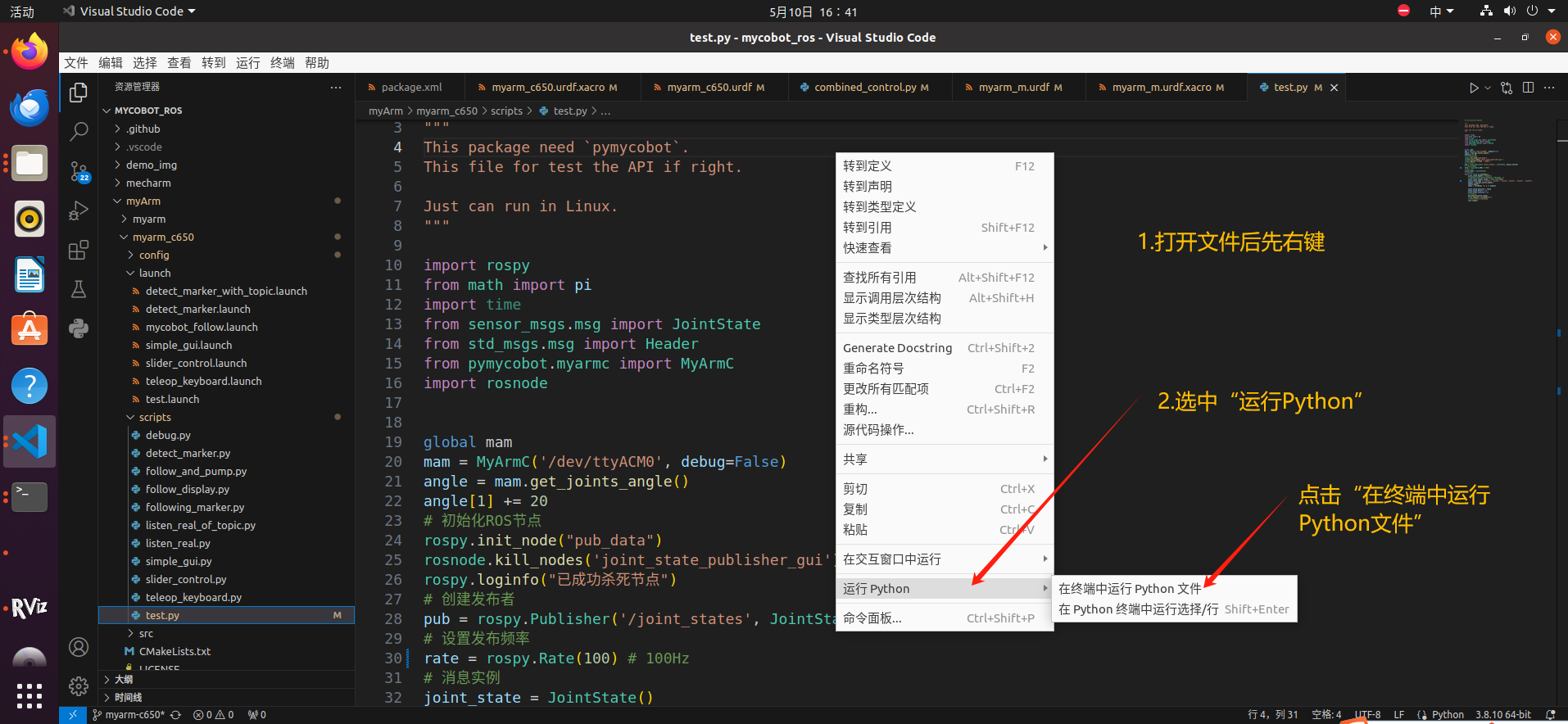Click Run Python File play button

pyautogui.click(x=1474, y=88)
